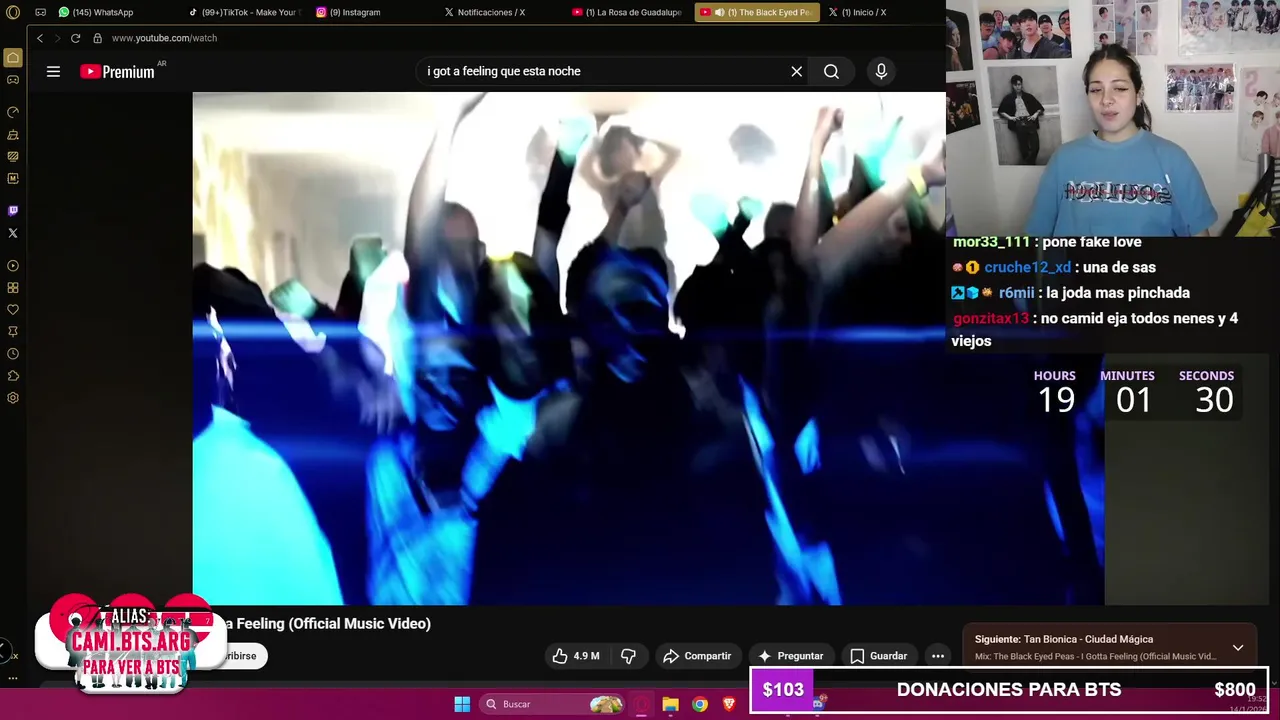Screen dimensions: 1280x720
Task: Click the site lock icon in address bar
Action: [97, 38]
